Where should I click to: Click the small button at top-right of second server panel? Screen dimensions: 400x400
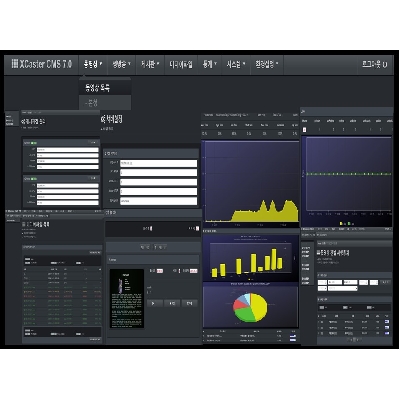point(93,179)
